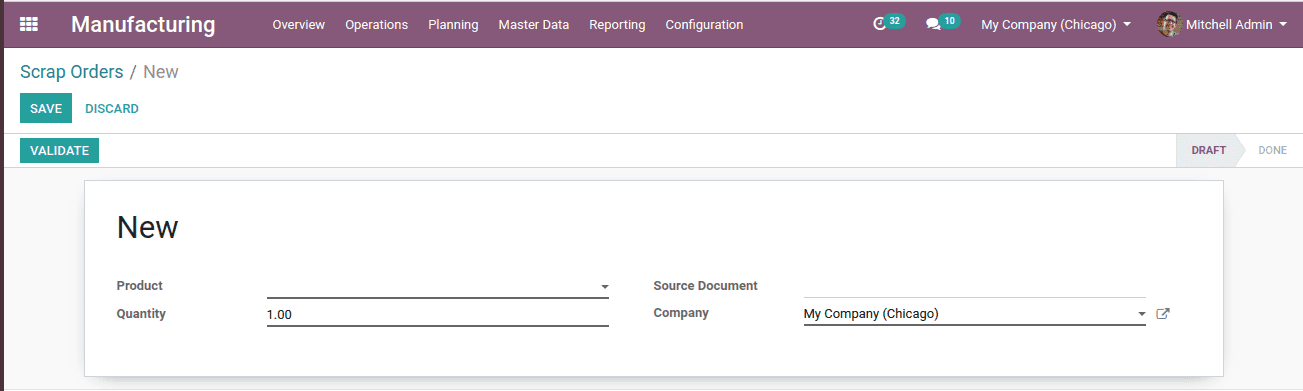1303x391 pixels.
Task: Open My Company (Chicago) switcher in navbar
Action: tap(1056, 24)
